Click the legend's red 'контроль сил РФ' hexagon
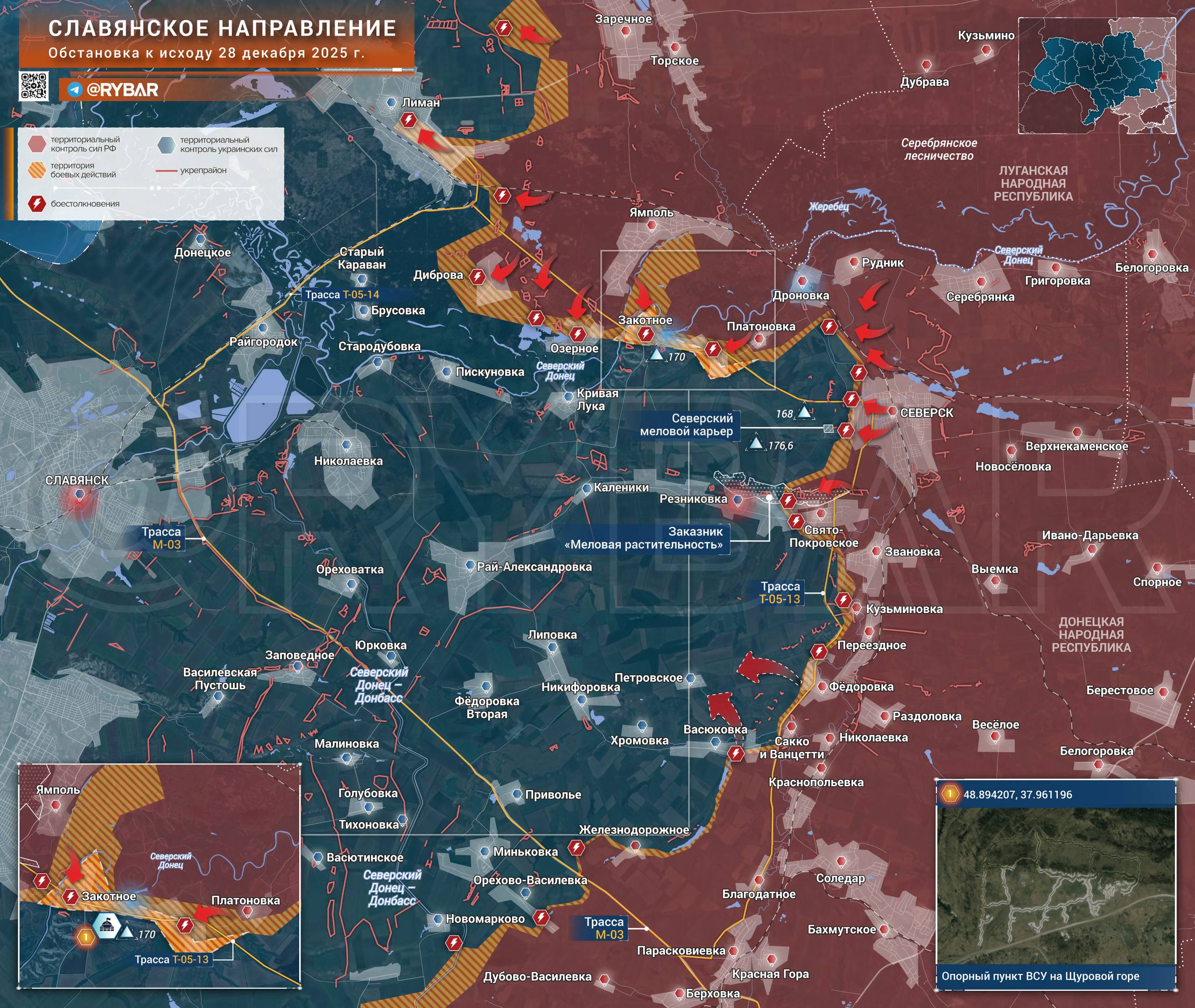 pos(36,144)
